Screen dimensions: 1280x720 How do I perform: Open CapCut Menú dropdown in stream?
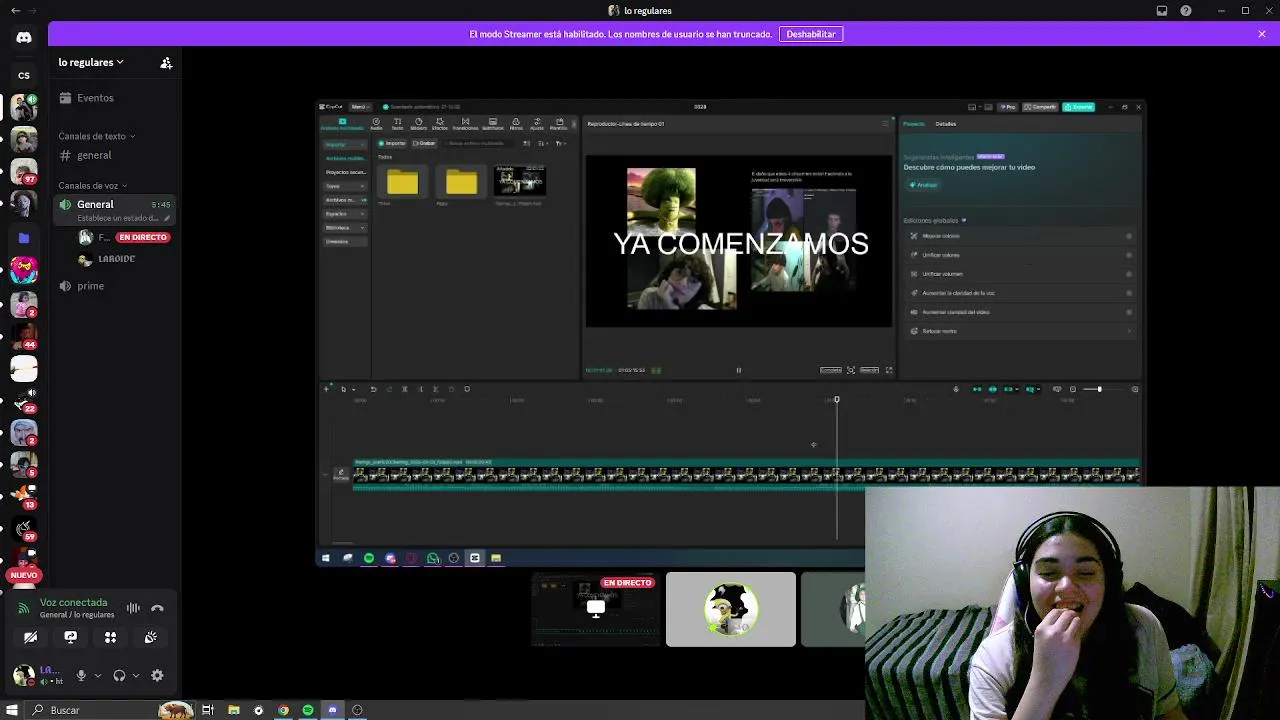coord(359,107)
